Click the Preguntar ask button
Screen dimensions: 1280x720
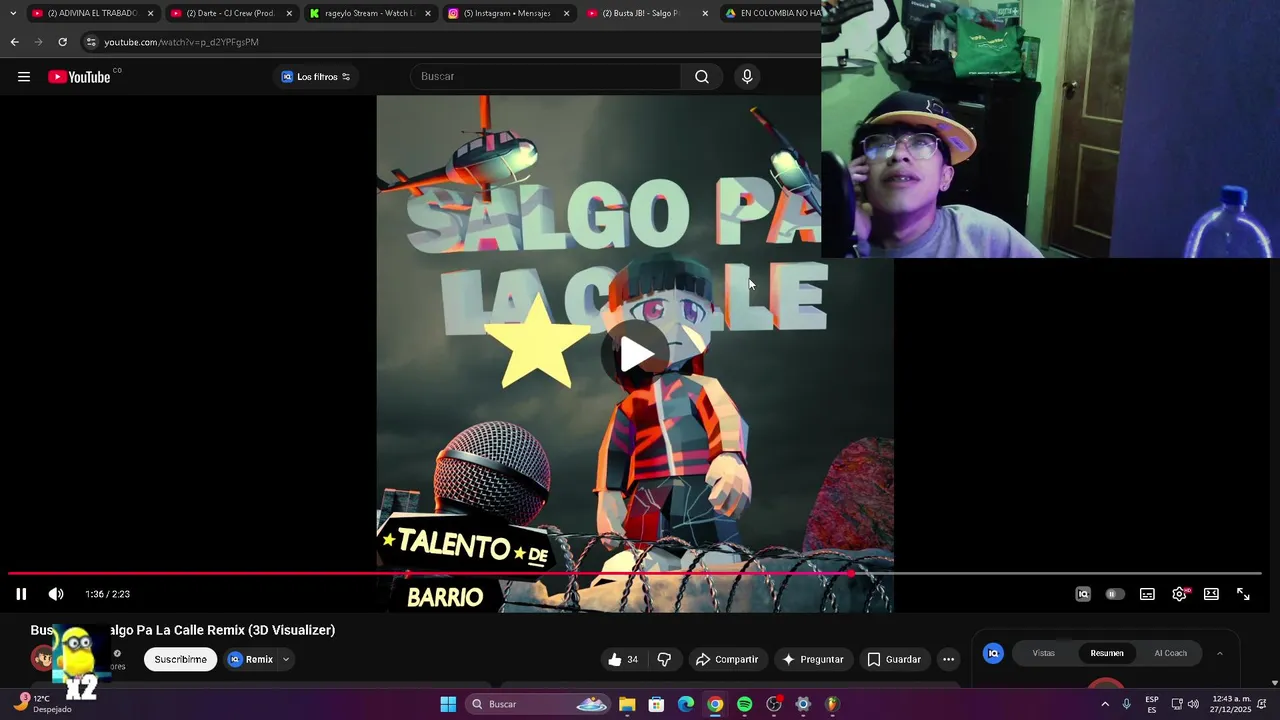tap(813, 659)
